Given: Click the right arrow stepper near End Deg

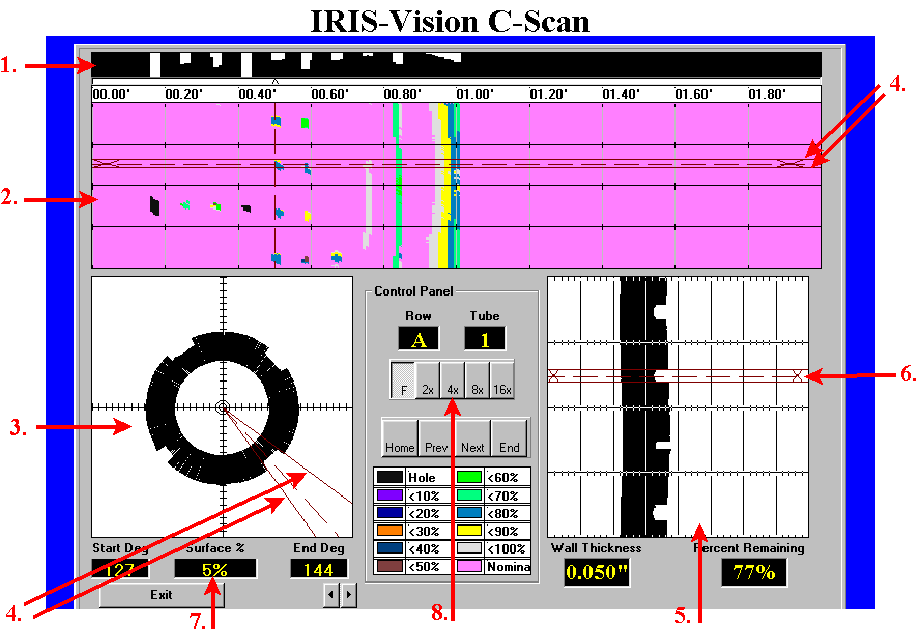Looking at the screenshot, I should click(349, 595).
